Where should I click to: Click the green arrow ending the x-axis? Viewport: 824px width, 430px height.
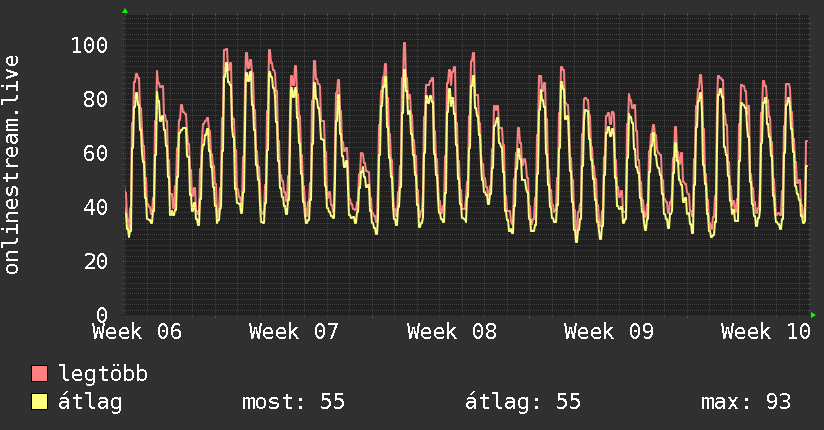tap(813, 315)
